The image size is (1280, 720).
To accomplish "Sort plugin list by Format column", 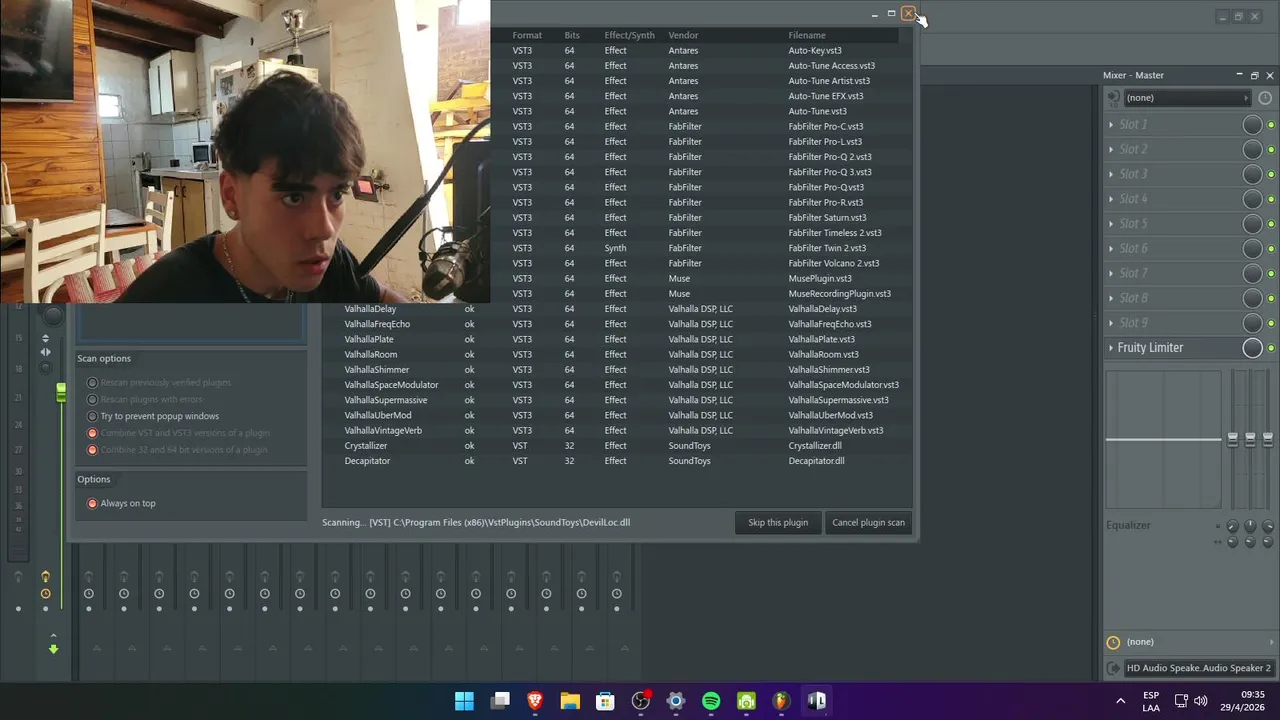I will click(527, 35).
